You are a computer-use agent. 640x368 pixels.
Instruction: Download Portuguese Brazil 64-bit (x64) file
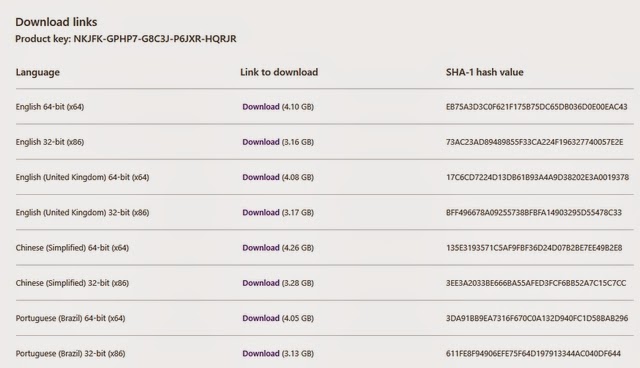[261, 318]
